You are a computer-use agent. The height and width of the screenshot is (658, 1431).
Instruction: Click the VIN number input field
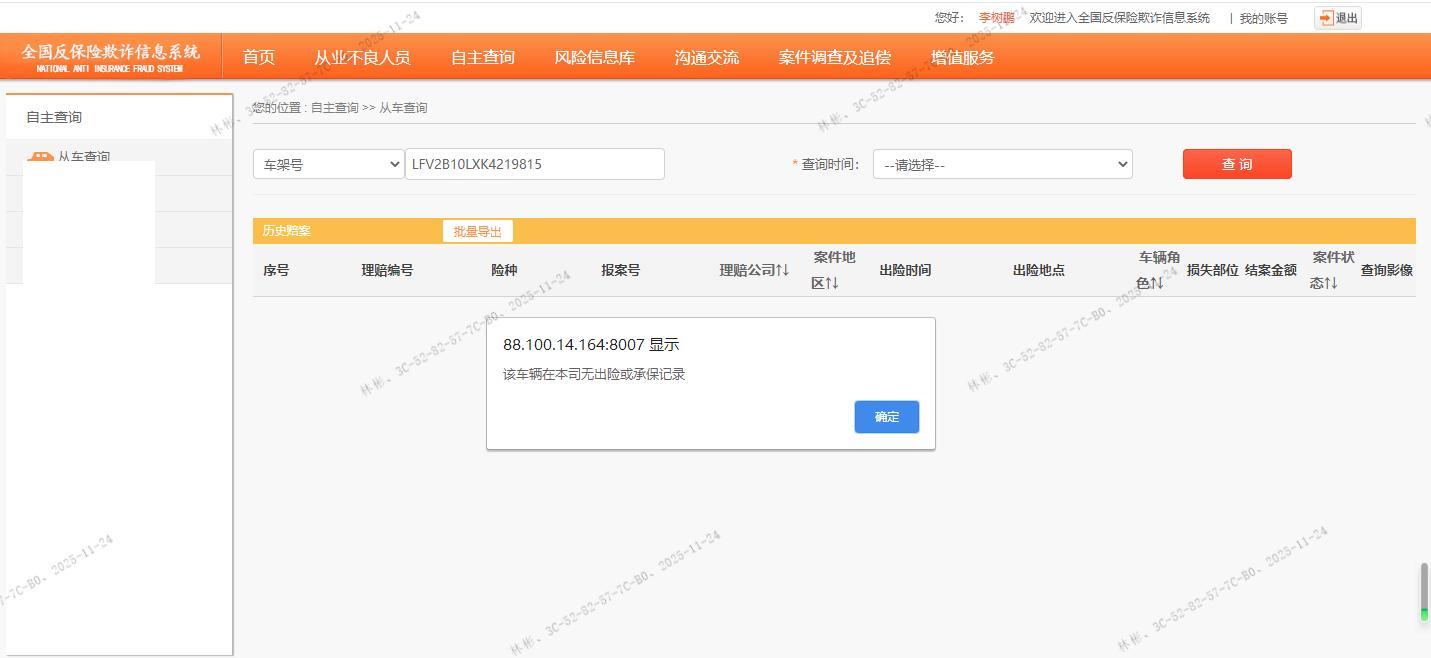[534, 164]
